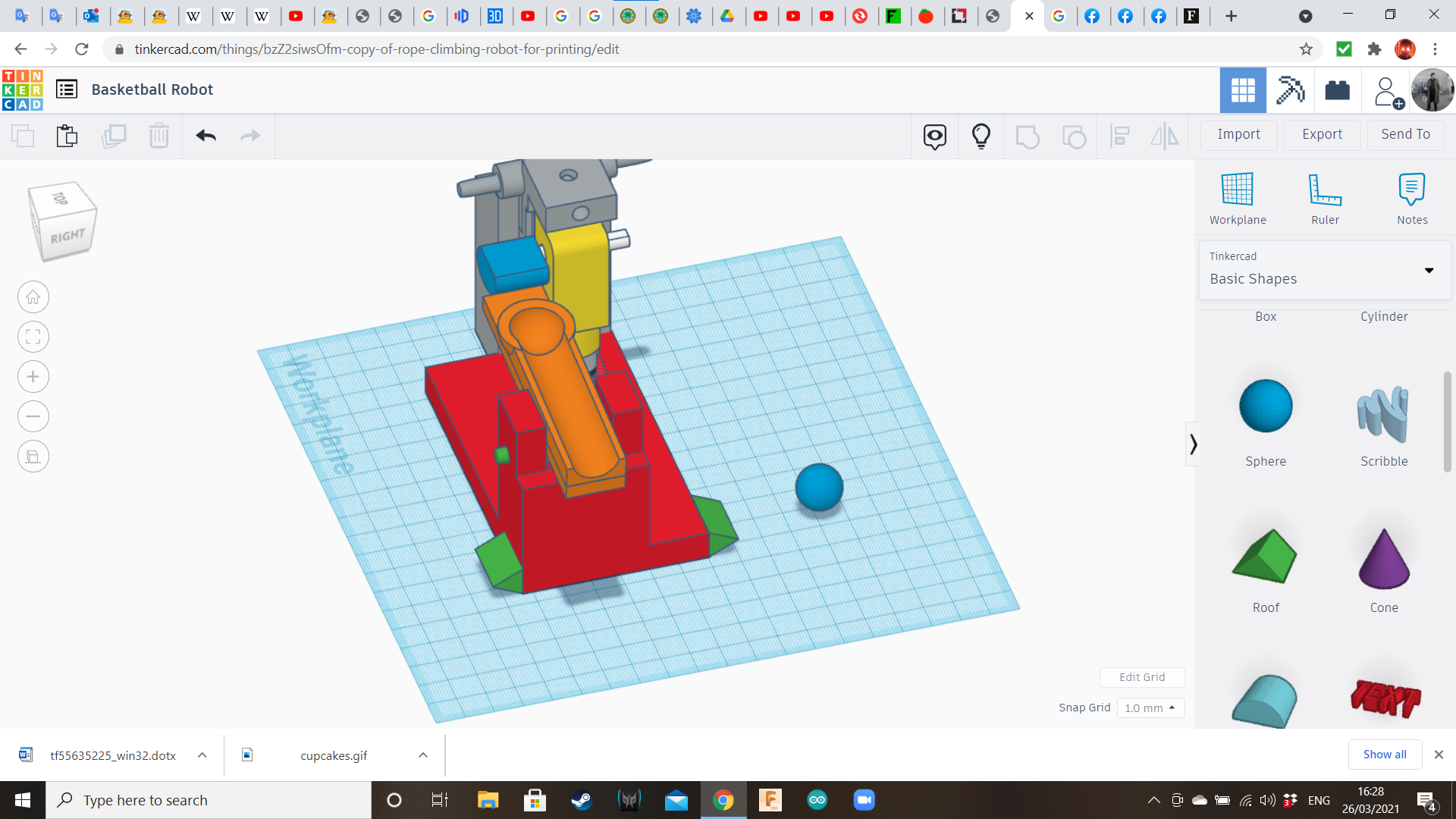The width and height of the screenshot is (1456, 819).
Task: Open the Align tool
Action: point(1120,136)
